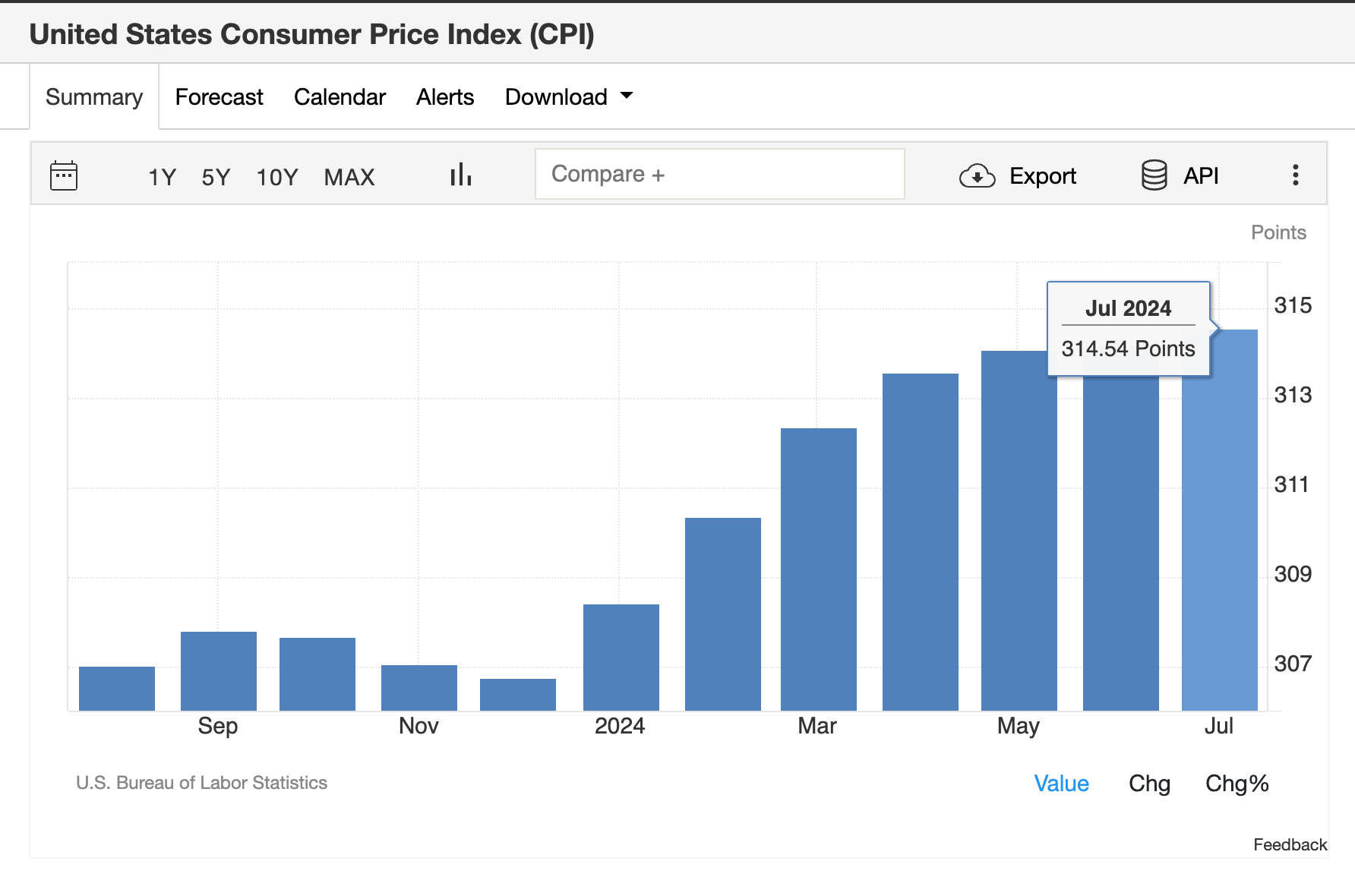Click the Mar x-axis label
Viewport: 1355px width, 896px height.
816,726
